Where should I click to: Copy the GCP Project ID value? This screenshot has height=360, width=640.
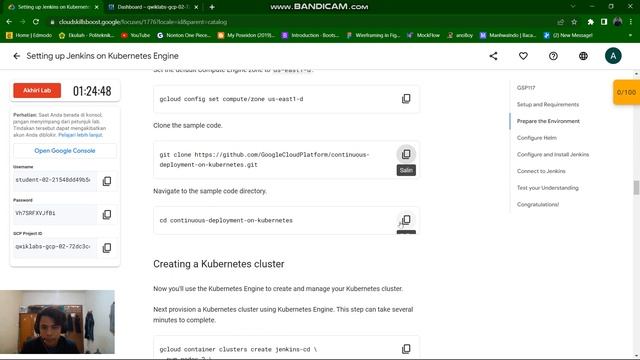(x=107, y=248)
